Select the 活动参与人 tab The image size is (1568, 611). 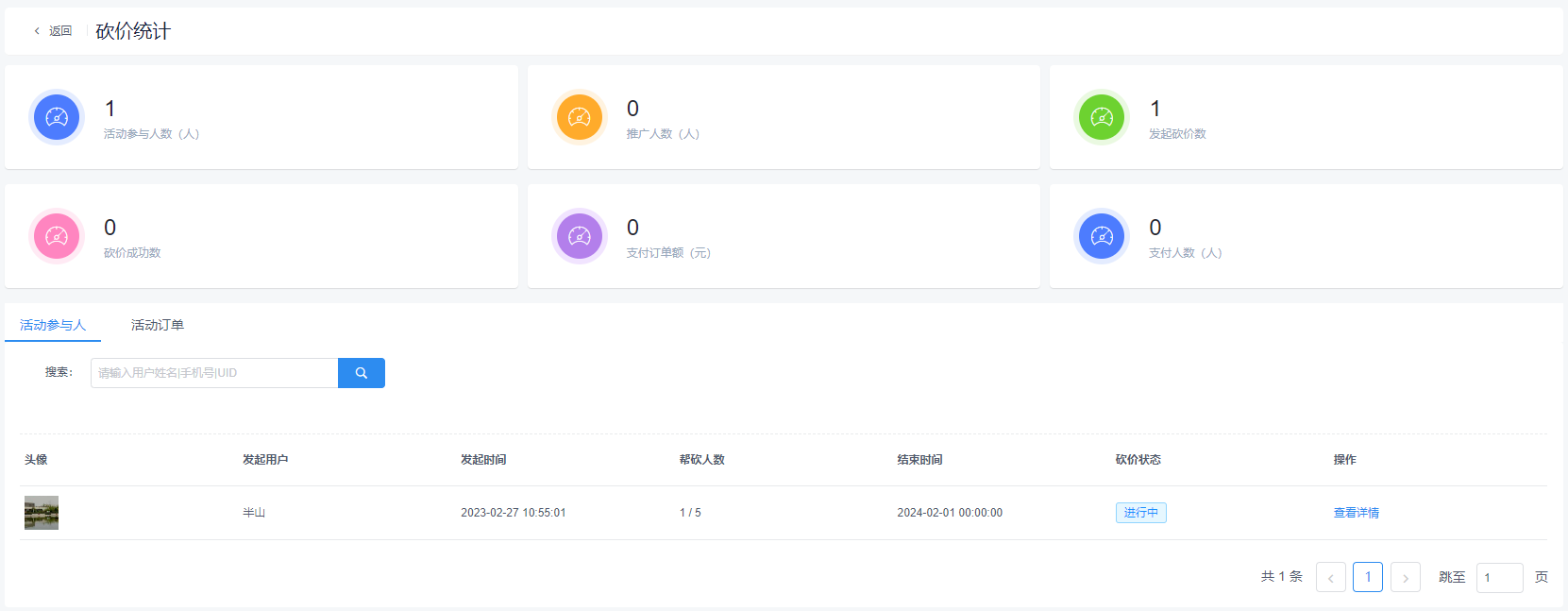pyautogui.click(x=53, y=325)
